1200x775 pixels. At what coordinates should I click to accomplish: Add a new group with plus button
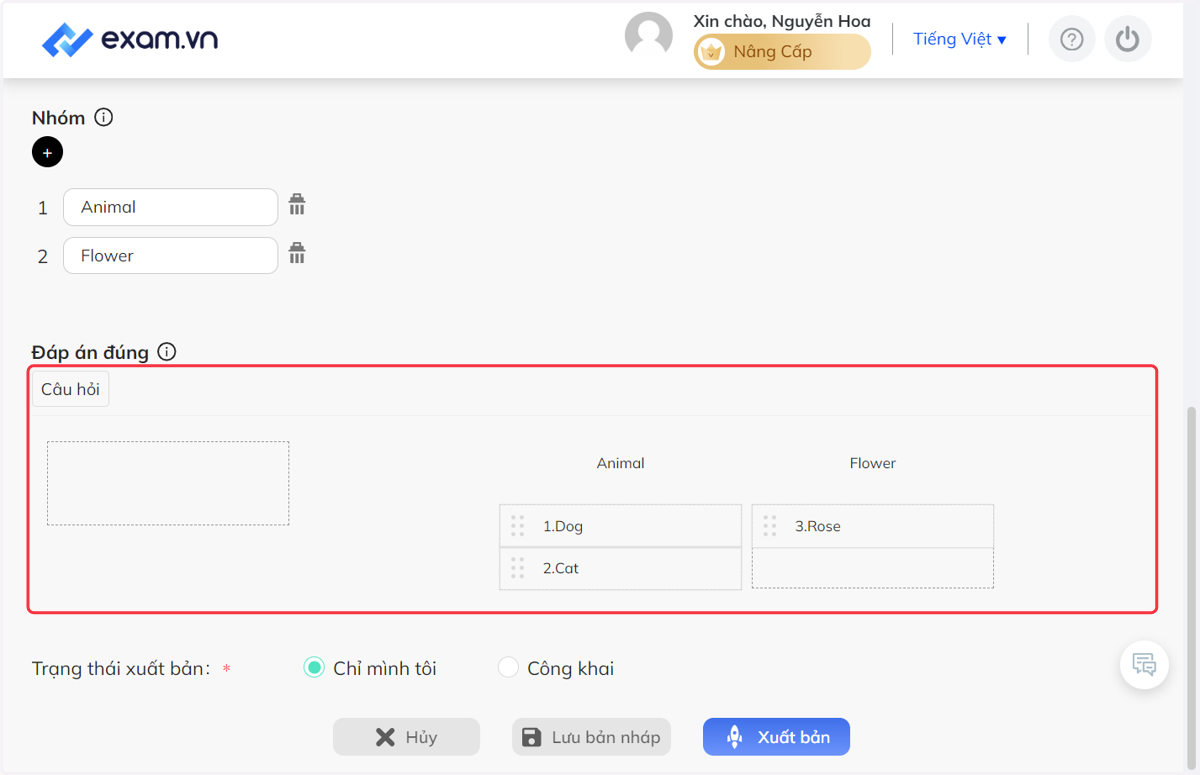click(x=47, y=153)
